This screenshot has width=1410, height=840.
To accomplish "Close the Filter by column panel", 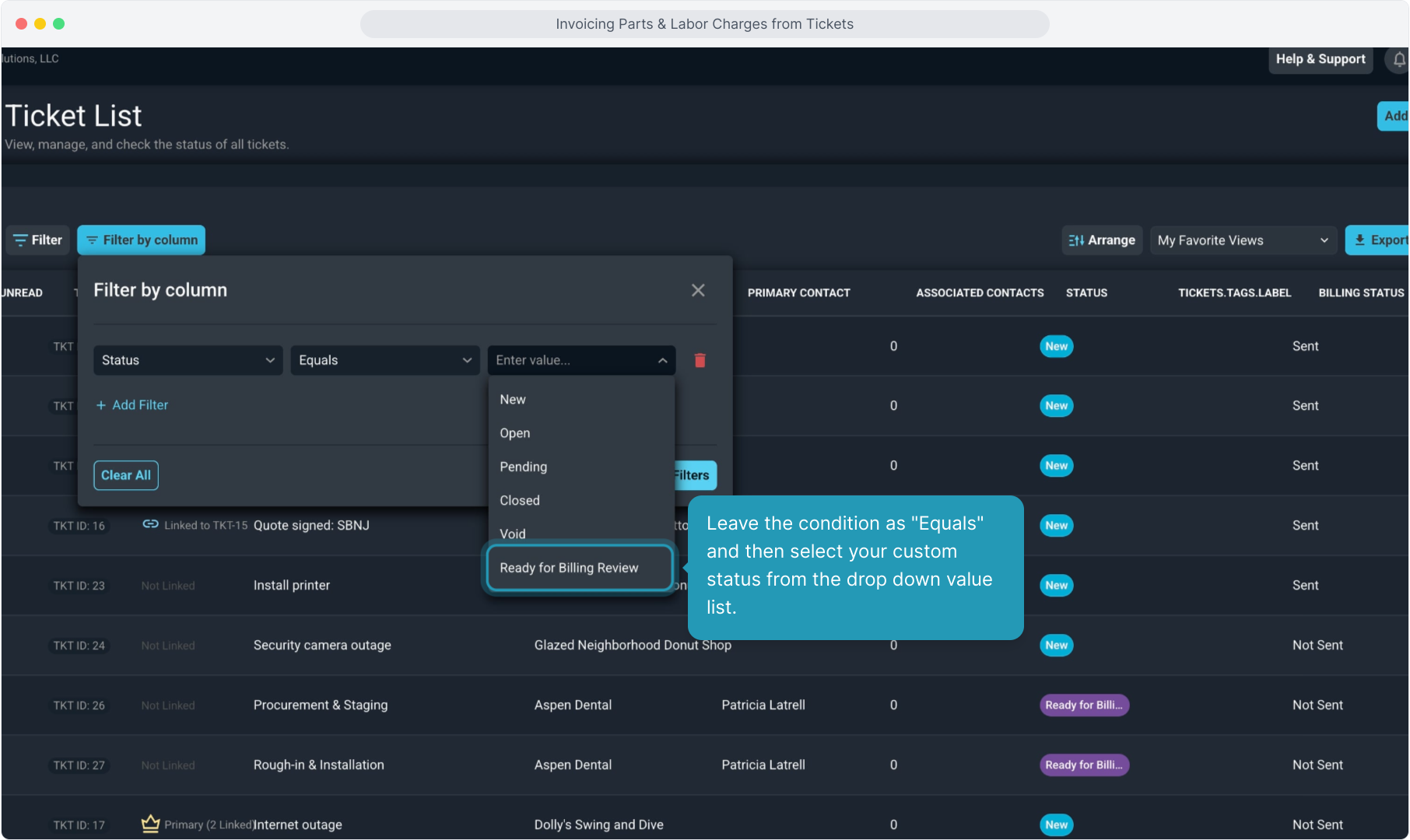I will [698, 290].
